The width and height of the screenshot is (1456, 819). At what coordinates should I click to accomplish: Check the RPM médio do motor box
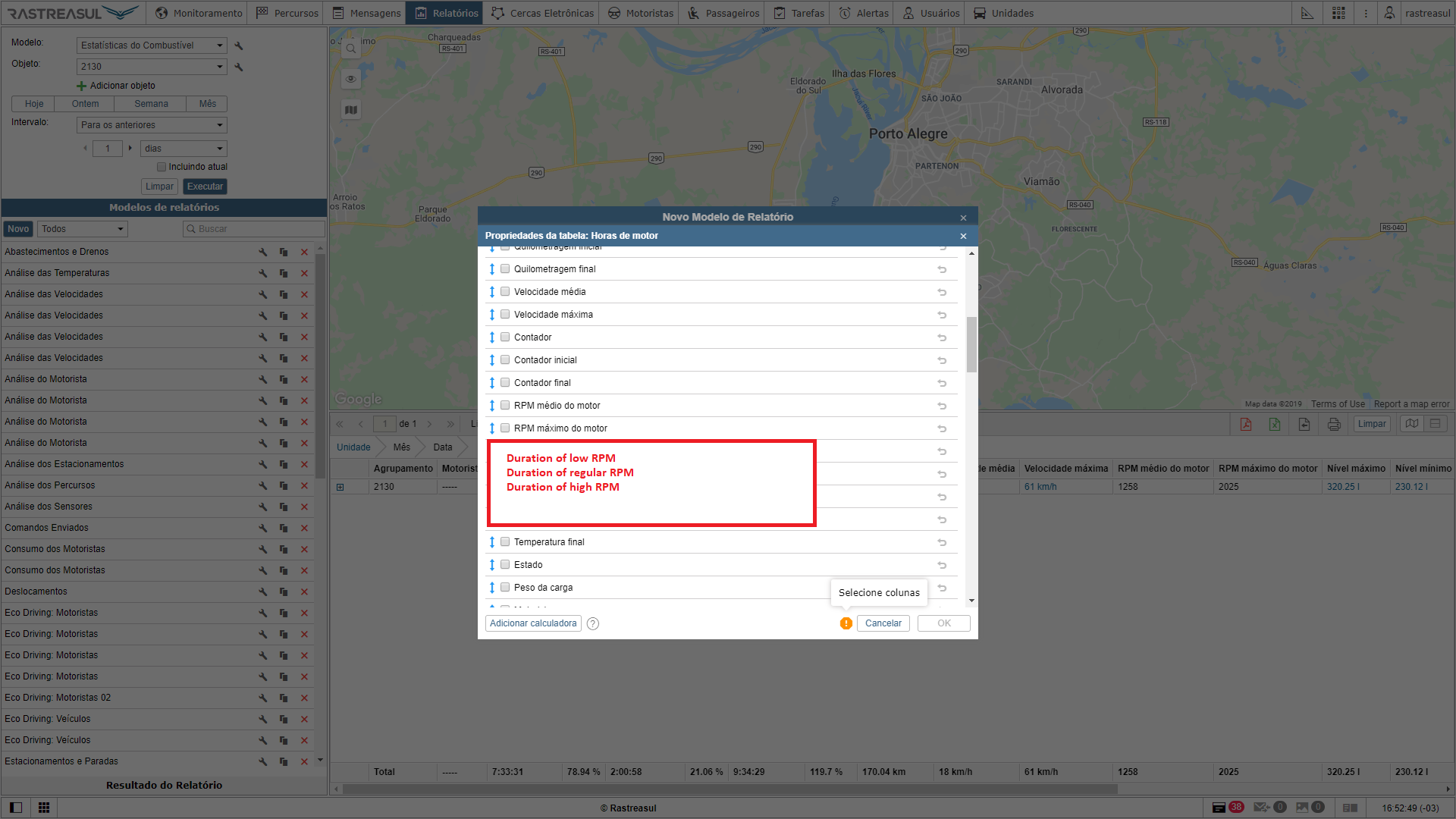[x=505, y=405]
